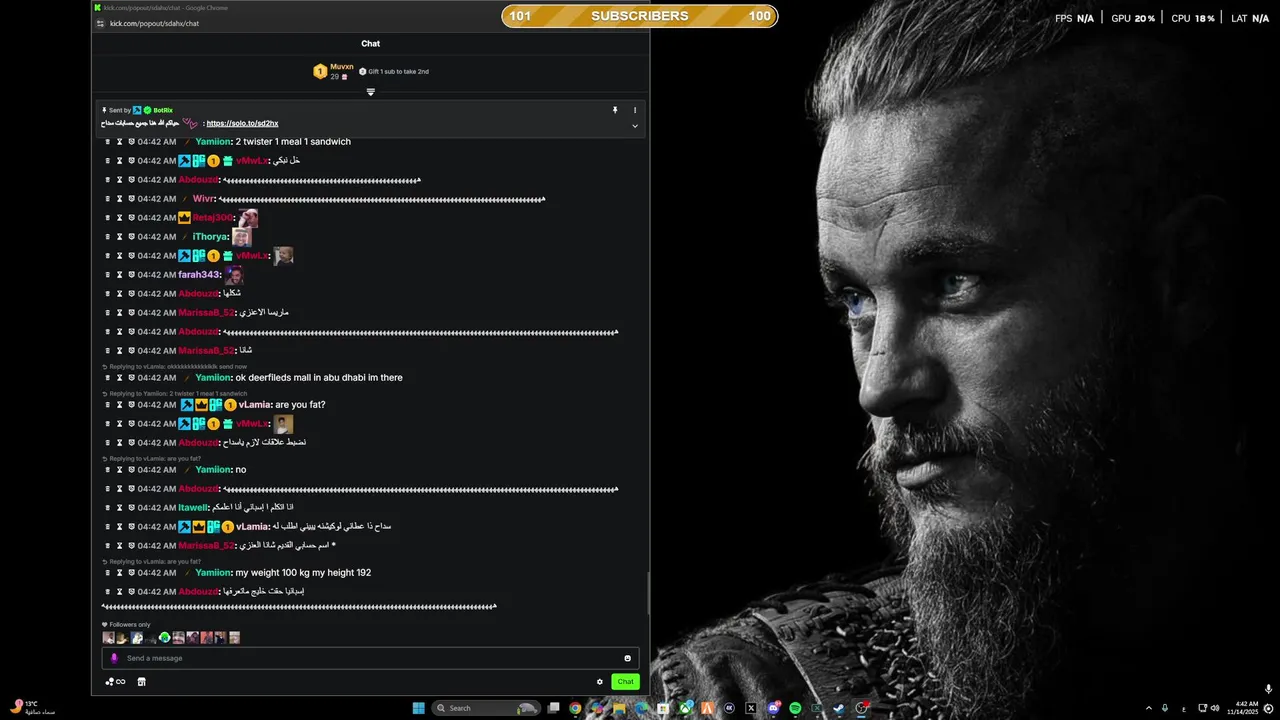Open the solo.to/sd2hx pinned link
This screenshot has width=1280, height=720.
(x=242, y=124)
